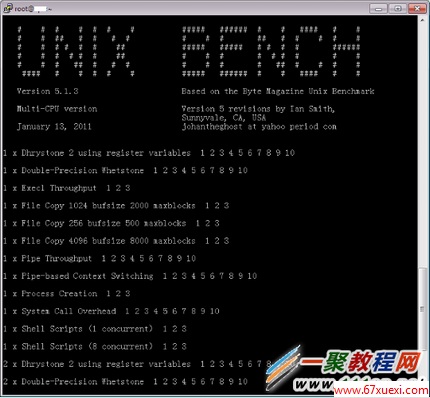Click the vertical scrollbar thumb
The height and width of the screenshot is (398, 430).
(x=422, y=309)
